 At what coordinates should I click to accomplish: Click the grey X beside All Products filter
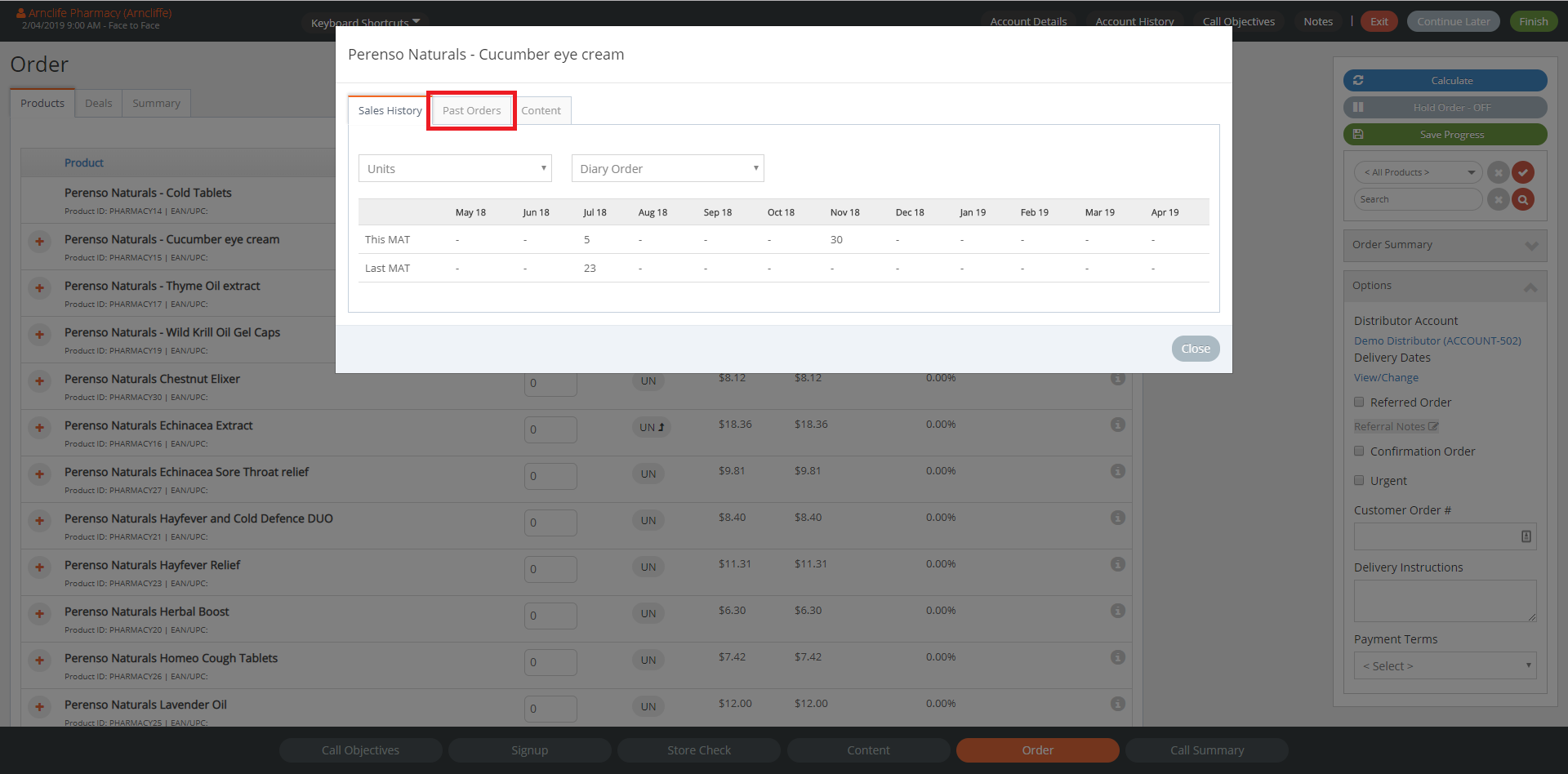tap(1498, 172)
